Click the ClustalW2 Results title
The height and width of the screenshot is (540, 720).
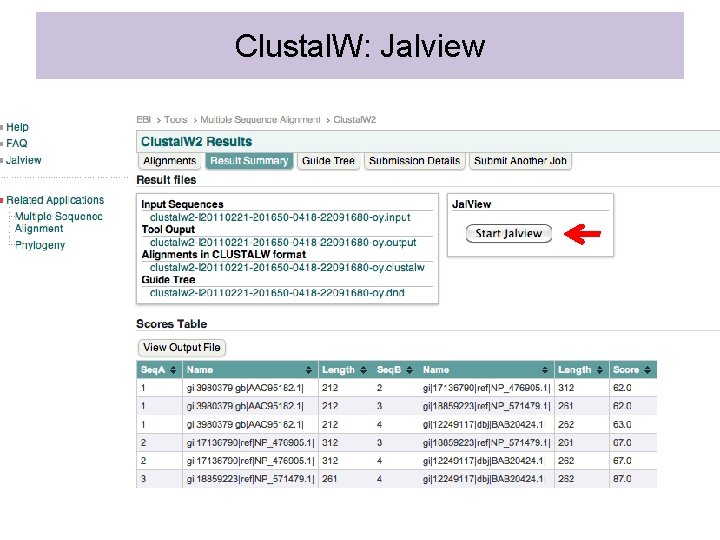[197, 141]
